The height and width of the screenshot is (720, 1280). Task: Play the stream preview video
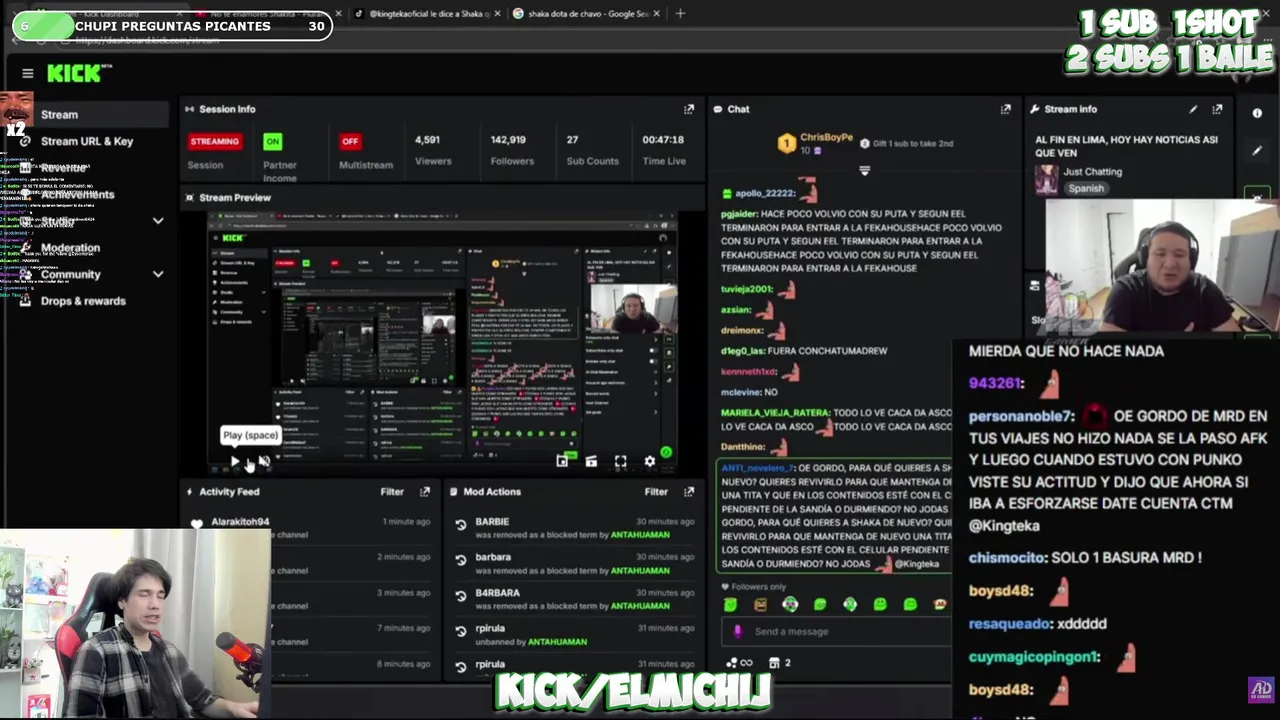[x=235, y=461]
